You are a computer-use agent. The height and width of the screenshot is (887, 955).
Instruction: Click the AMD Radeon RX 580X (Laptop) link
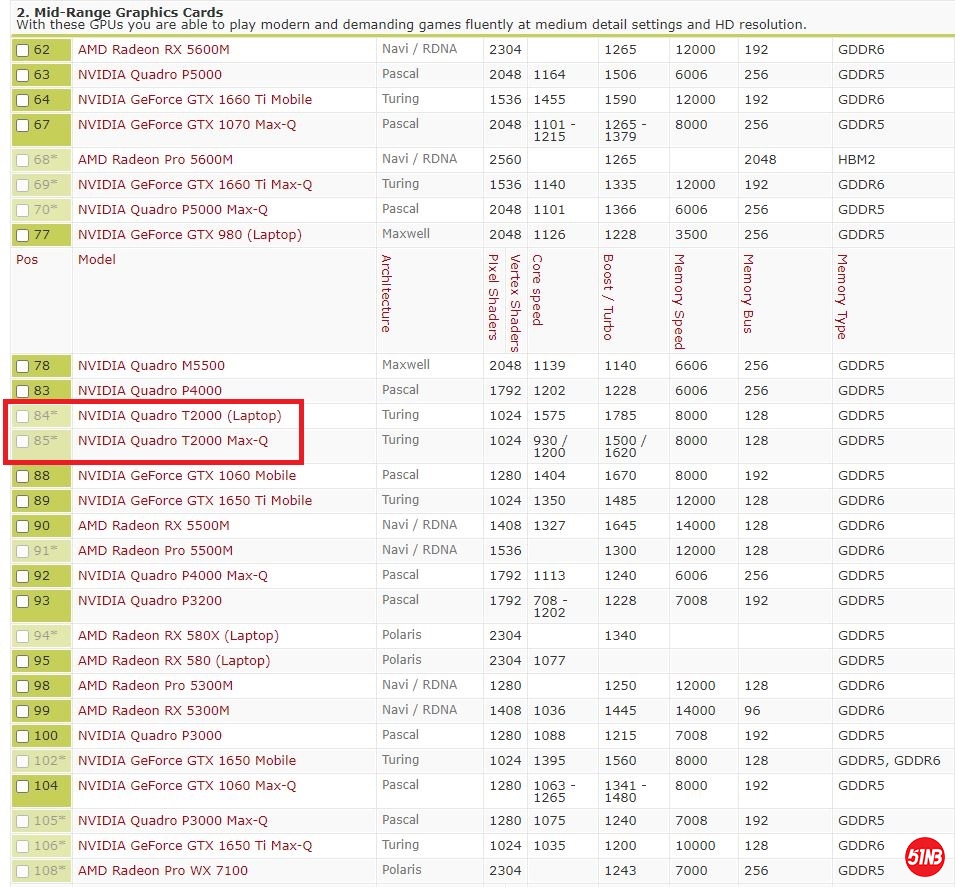click(178, 636)
